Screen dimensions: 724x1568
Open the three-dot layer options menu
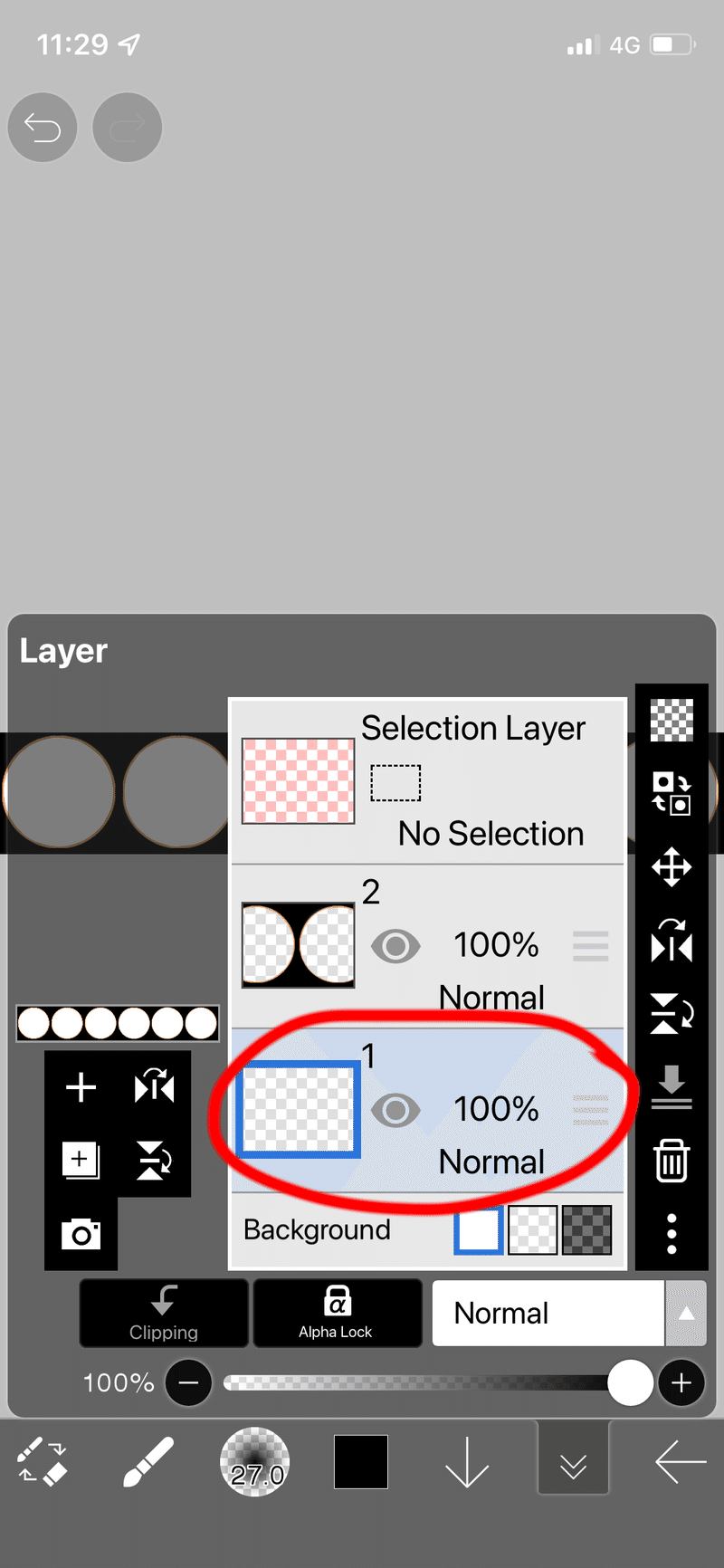672,1234
